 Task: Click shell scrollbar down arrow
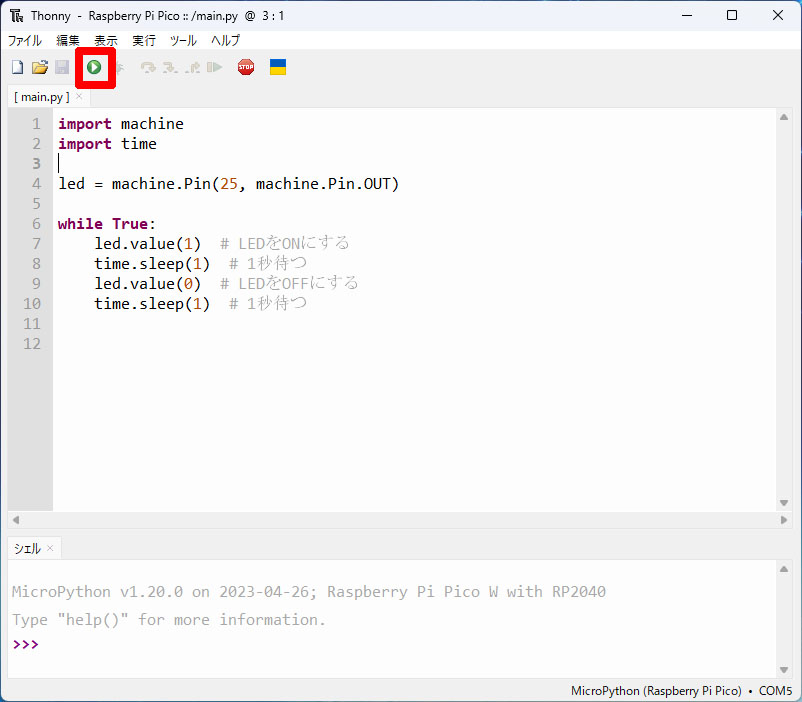tap(784, 670)
